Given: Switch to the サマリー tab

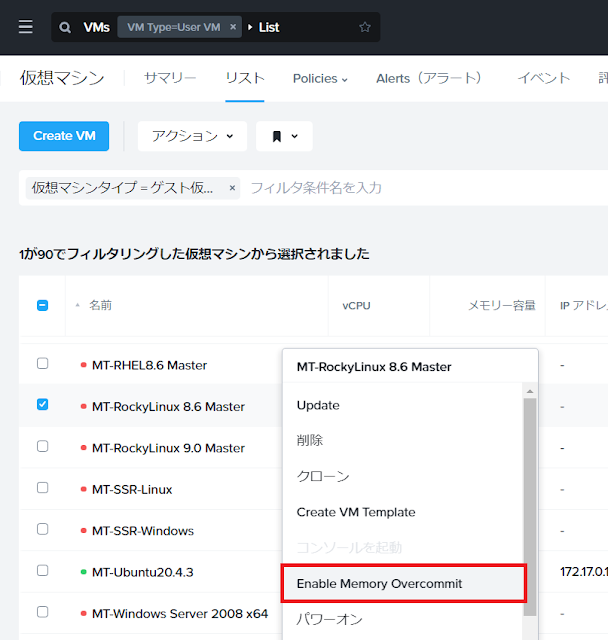Looking at the screenshot, I should click(x=170, y=78).
